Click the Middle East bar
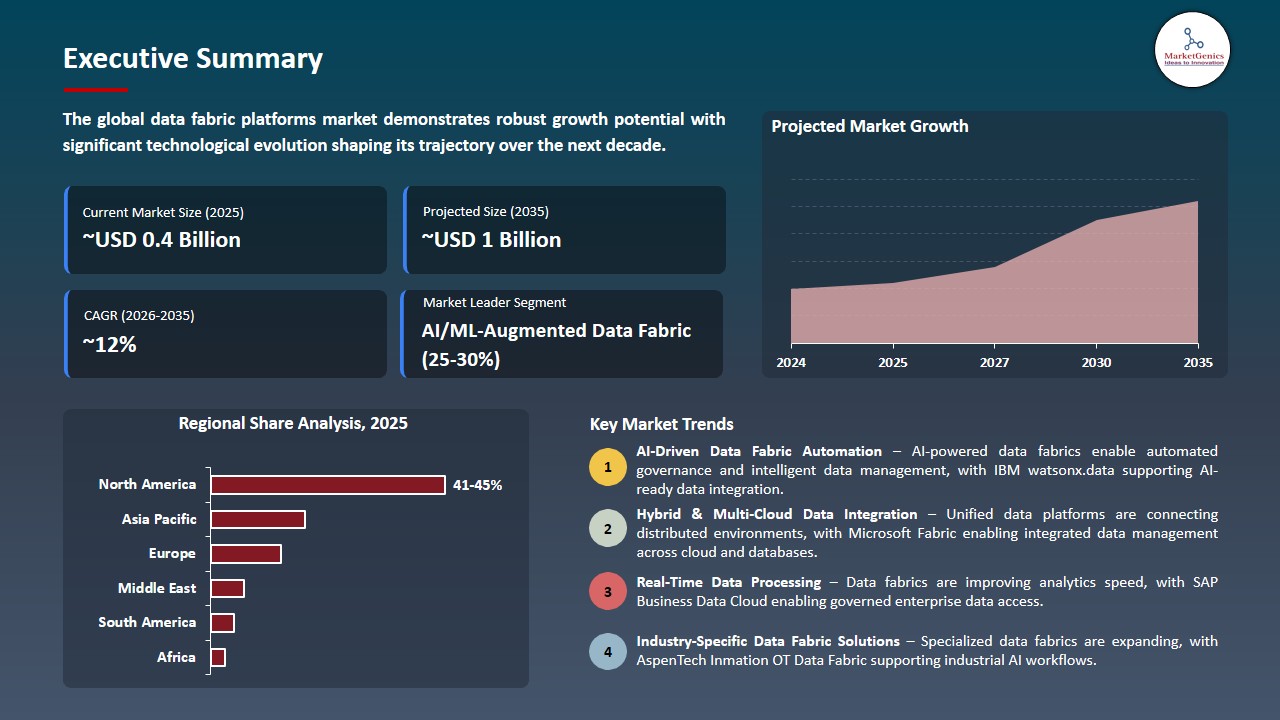1280x720 pixels. pos(227,588)
